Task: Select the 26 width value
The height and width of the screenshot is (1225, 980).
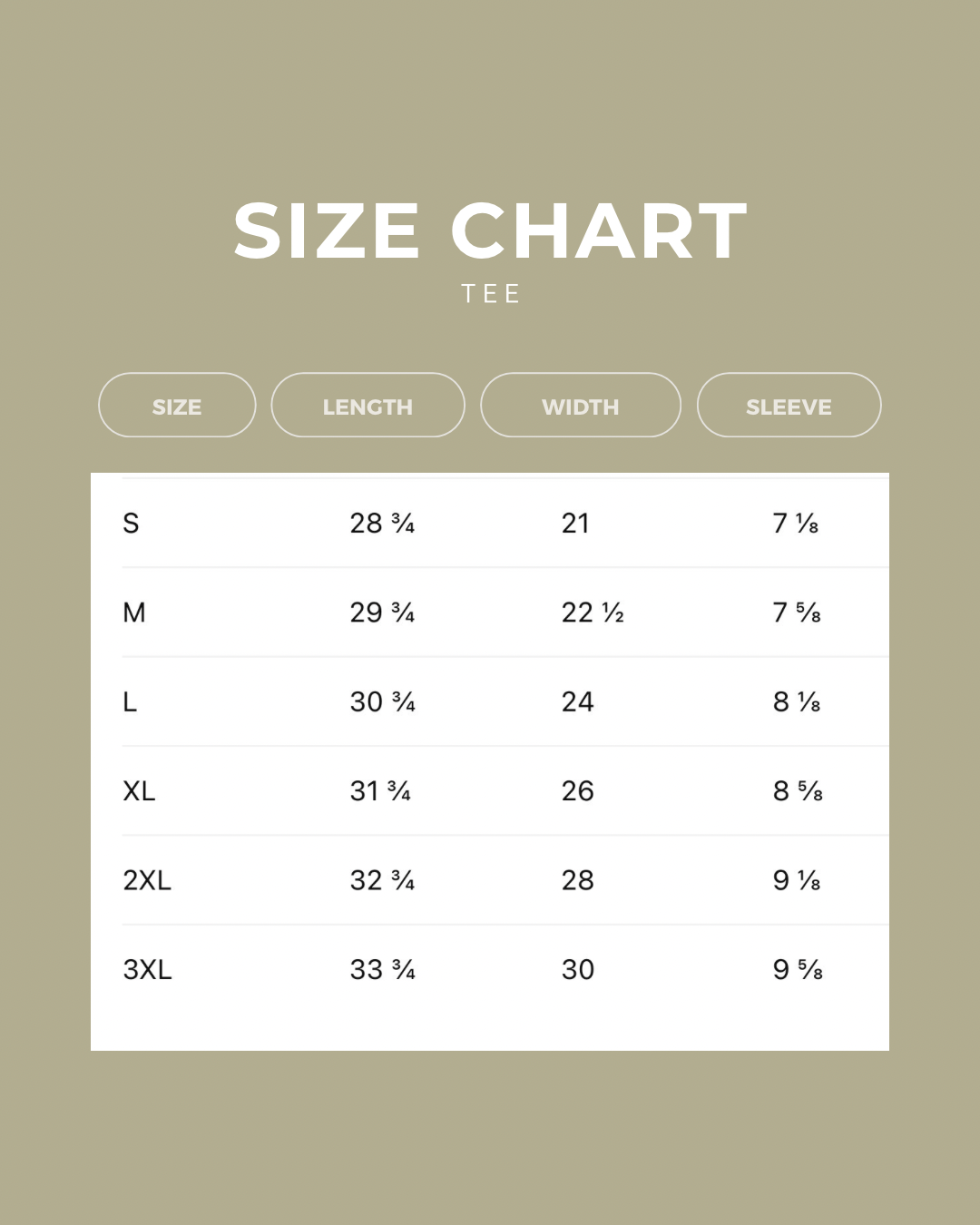Action: pos(578,791)
